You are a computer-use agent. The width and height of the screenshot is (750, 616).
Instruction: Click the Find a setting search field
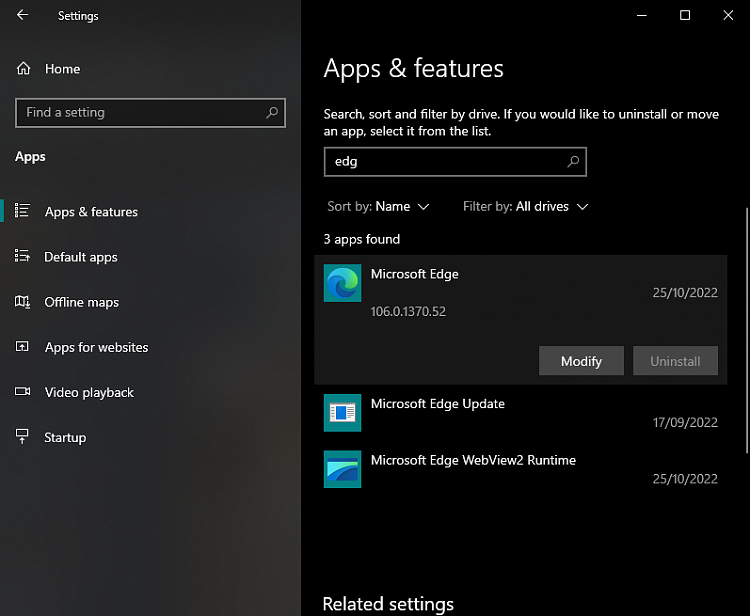(150, 113)
